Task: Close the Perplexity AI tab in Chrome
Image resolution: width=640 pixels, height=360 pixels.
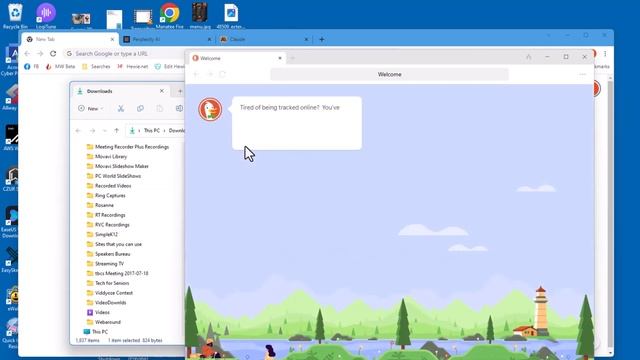Action: point(209,39)
